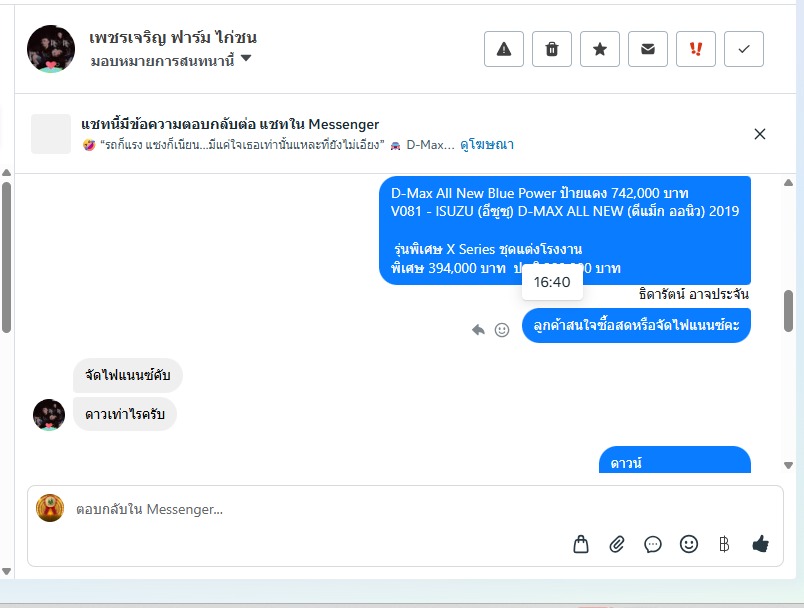This screenshot has width=804, height=608.
Task: Select the จัดไฟแนนซ์คับ message bubble
Action: coord(128,375)
